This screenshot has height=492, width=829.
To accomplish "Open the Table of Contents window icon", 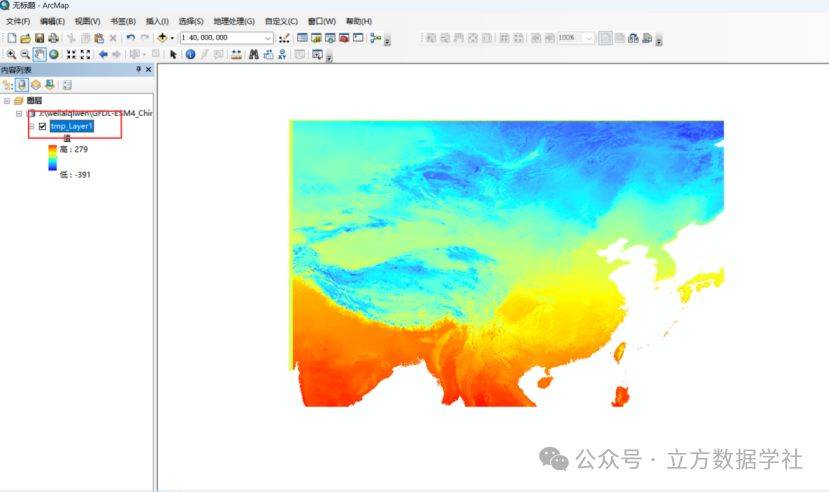I will (x=302, y=38).
